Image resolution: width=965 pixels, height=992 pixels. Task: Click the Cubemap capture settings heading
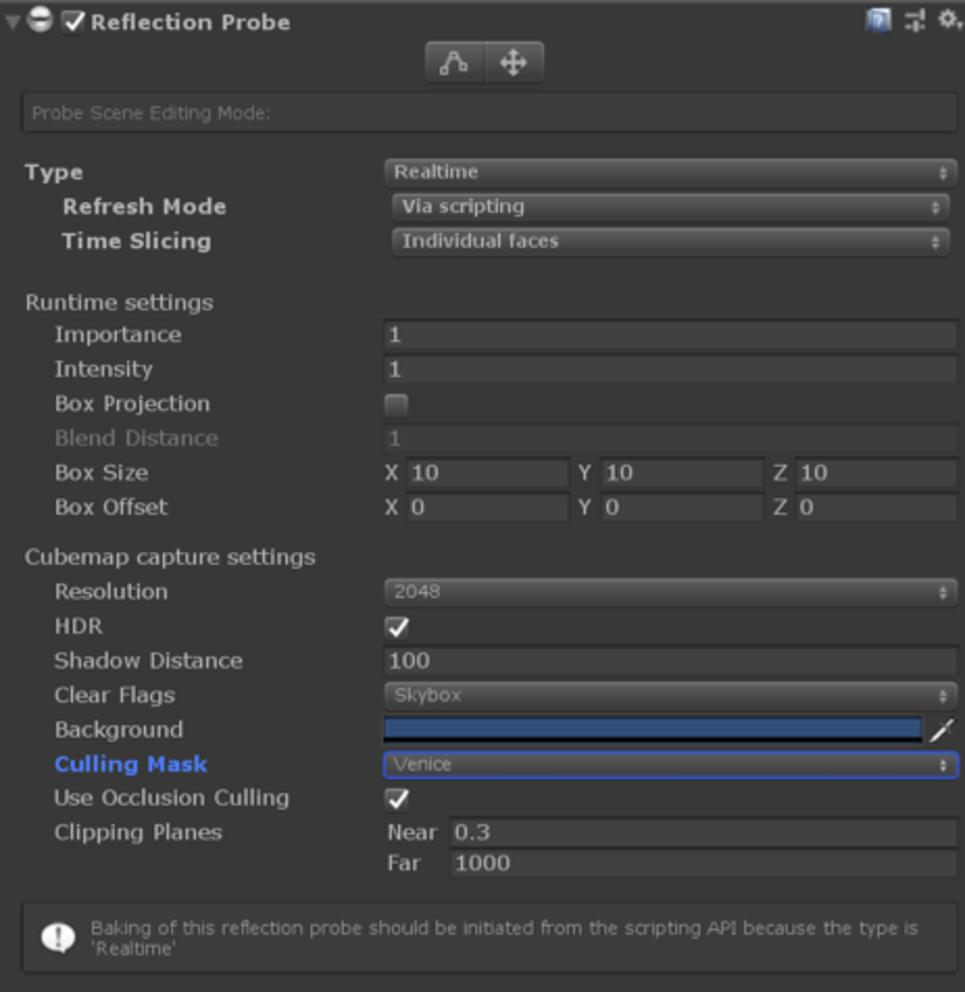(170, 557)
